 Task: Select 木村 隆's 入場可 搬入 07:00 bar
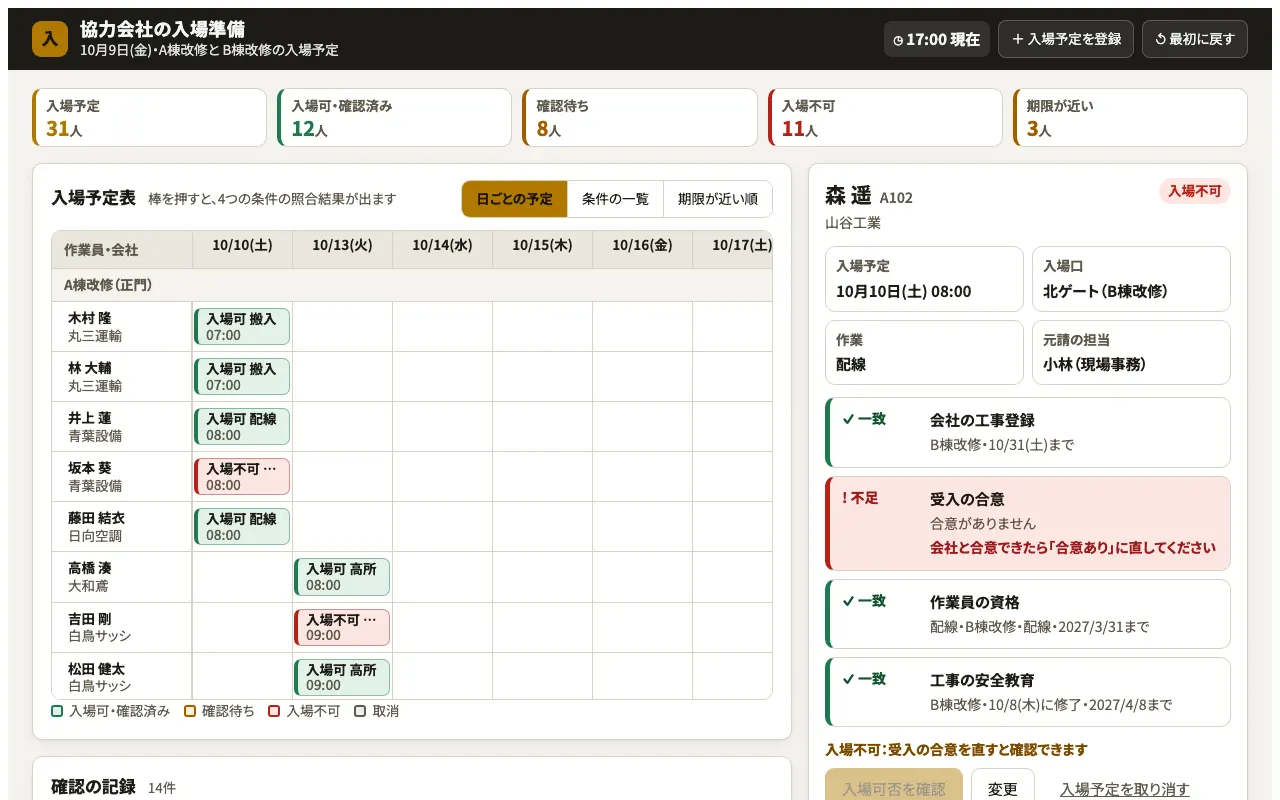click(x=242, y=327)
